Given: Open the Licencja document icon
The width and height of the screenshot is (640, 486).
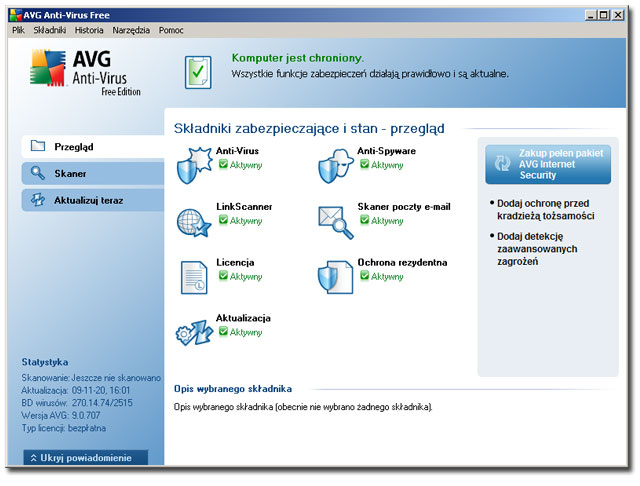Looking at the screenshot, I should (194, 277).
